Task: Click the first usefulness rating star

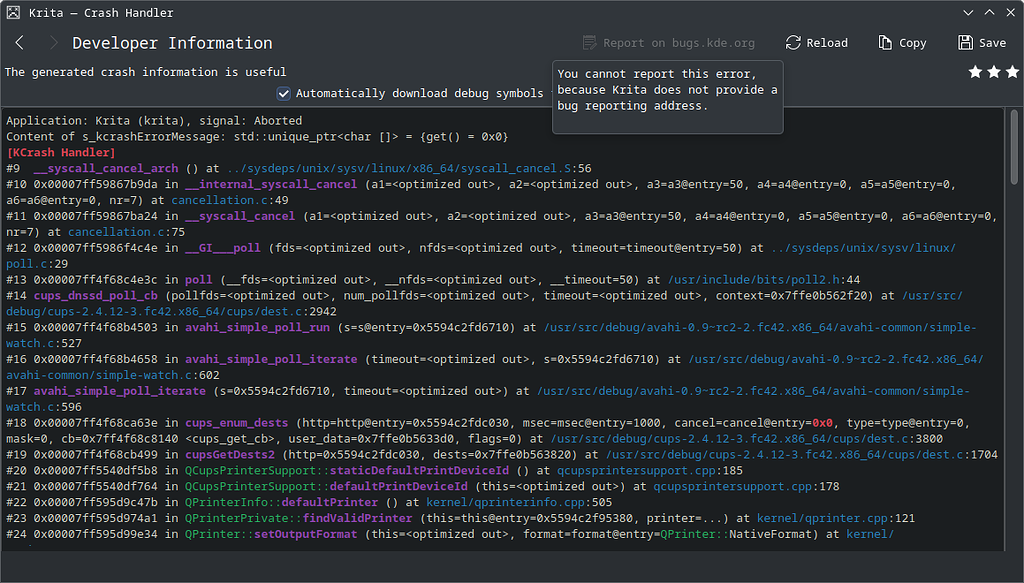Action: pyautogui.click(x=975, y=72)
